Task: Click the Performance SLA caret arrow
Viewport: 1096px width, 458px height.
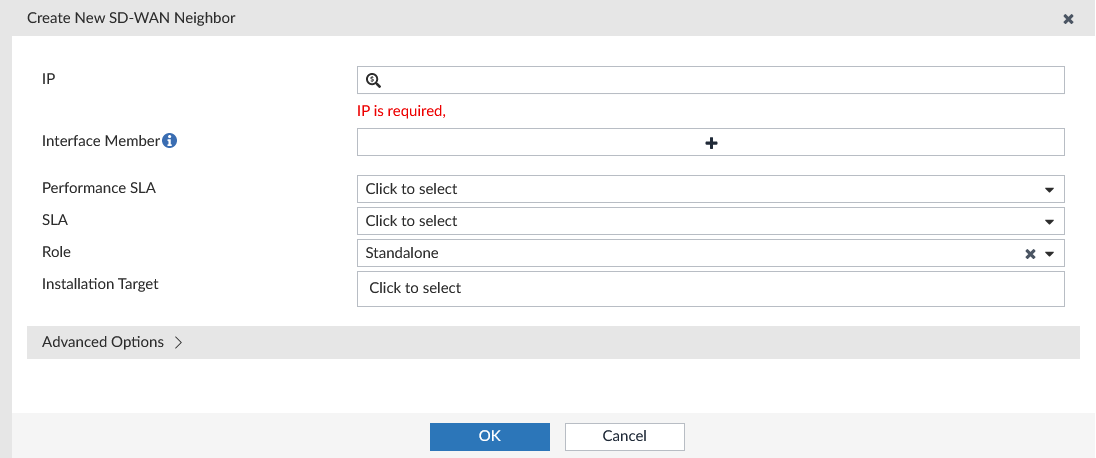Action: click(1049, 189)
